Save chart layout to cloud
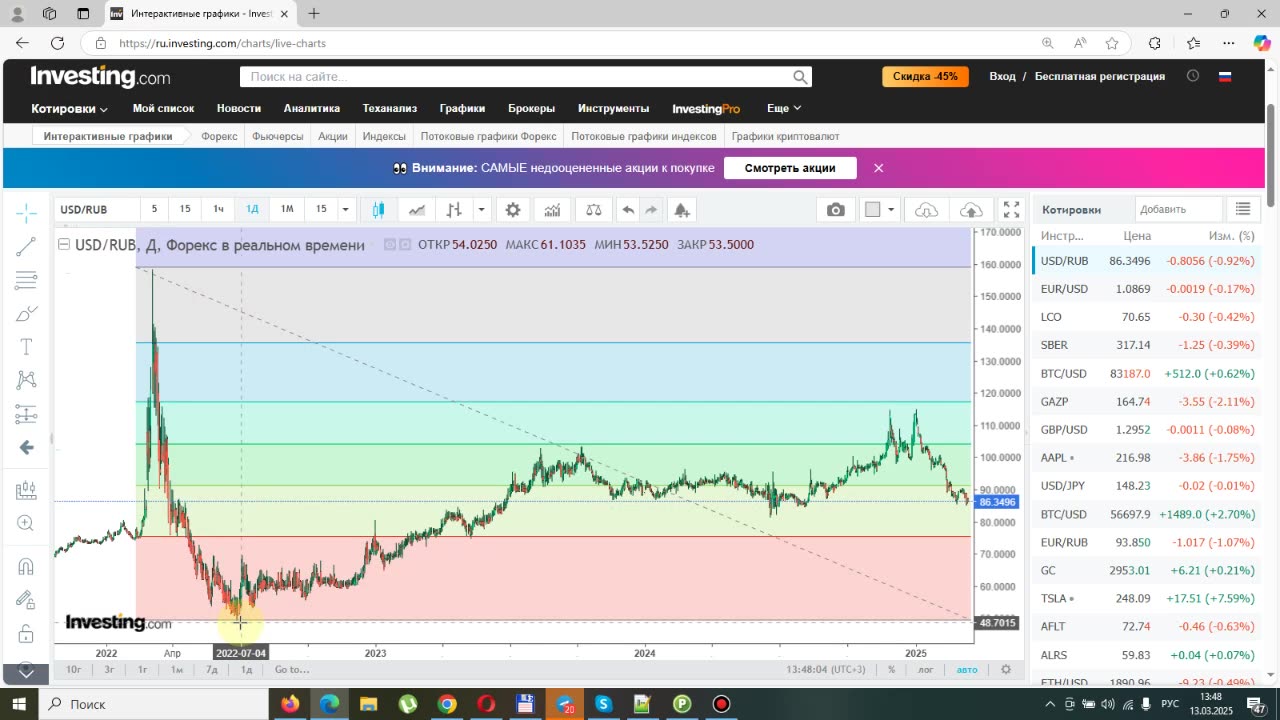The image size is (1280, 720). click(x=971, y=210)
